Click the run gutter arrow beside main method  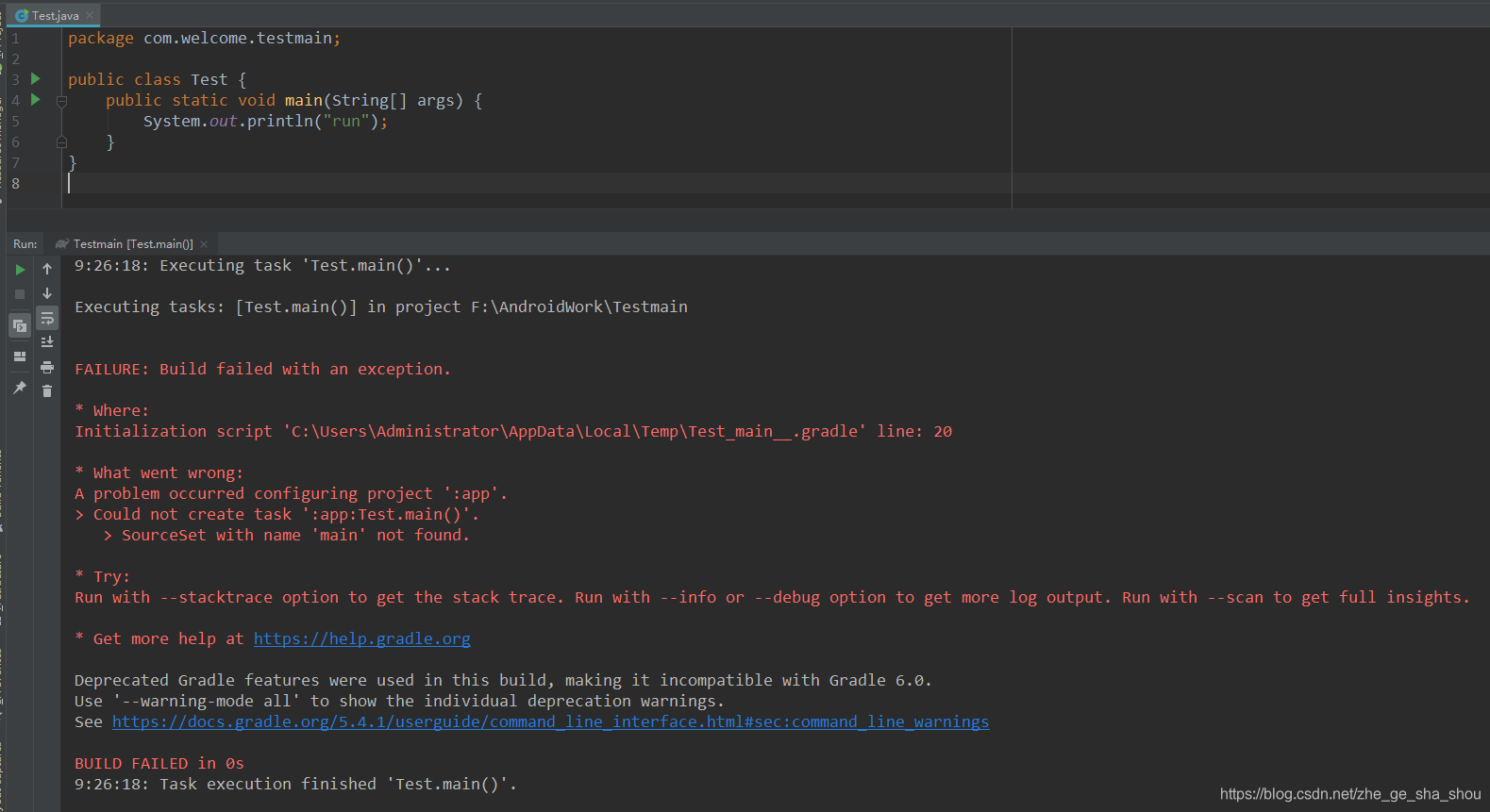pyautogui.click(x=36, y=100)
